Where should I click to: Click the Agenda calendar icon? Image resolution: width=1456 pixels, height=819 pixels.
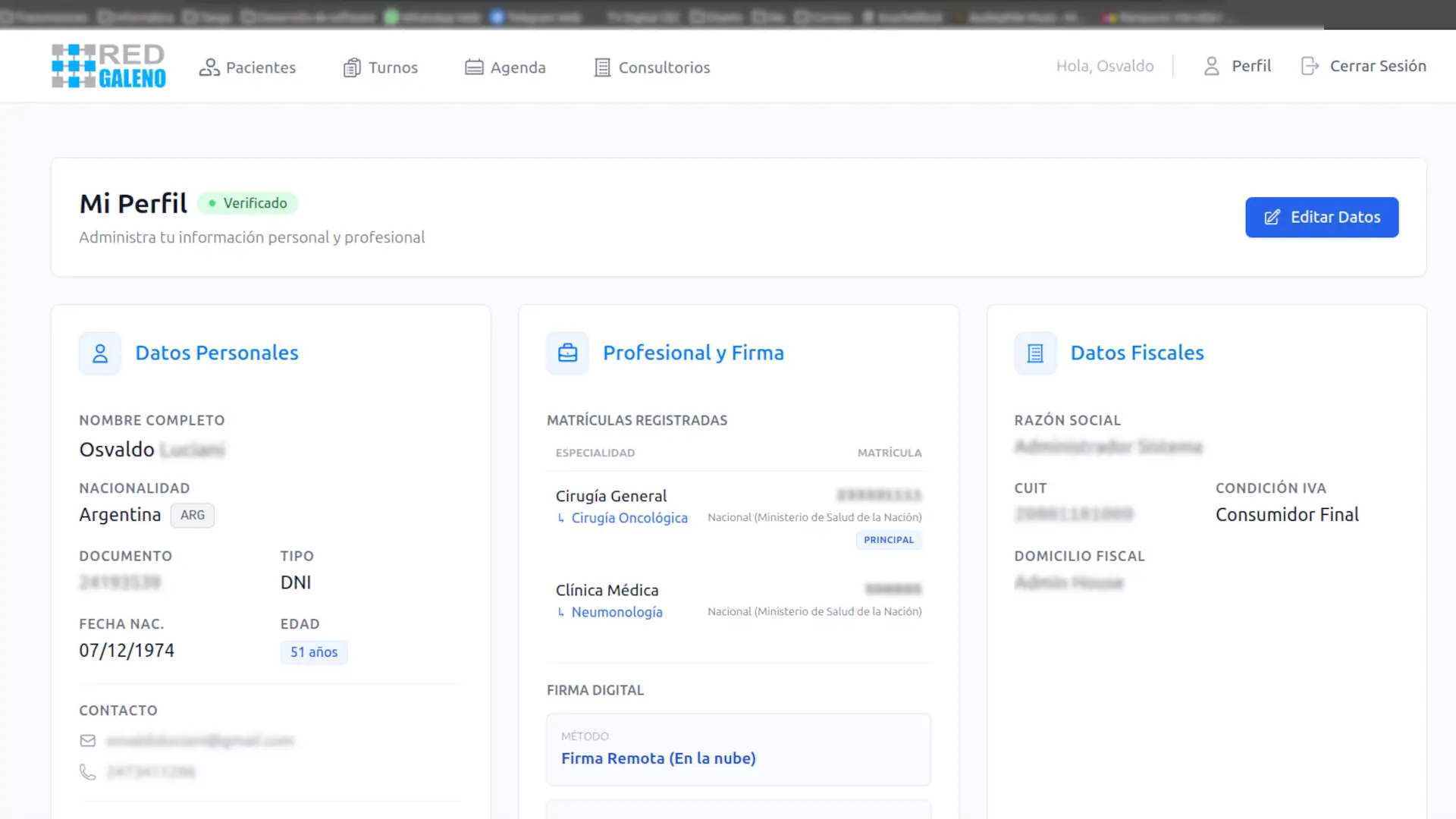pos(474,67)
